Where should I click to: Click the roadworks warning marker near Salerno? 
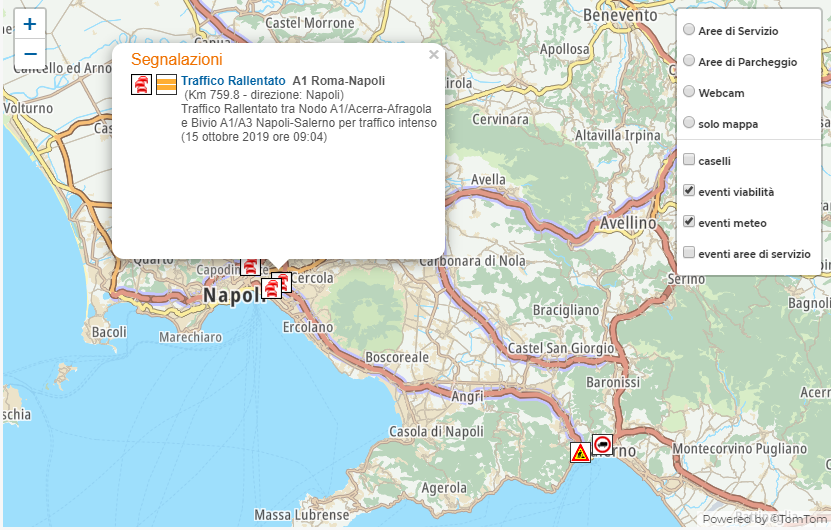(580, 452)
